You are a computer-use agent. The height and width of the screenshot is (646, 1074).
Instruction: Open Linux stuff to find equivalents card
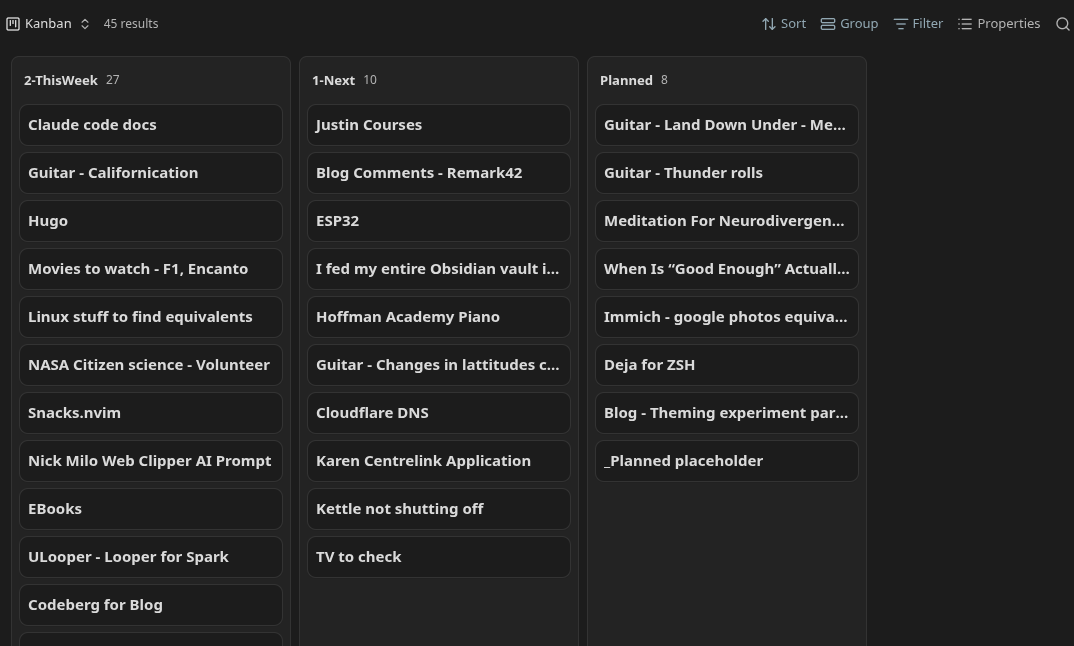(x=151, y=316)
